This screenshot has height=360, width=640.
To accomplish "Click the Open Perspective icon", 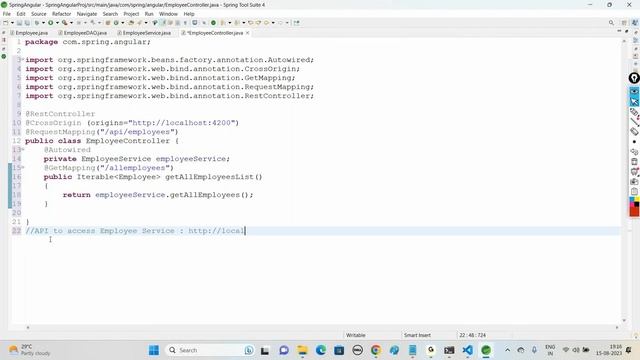I will click(624, 23).
